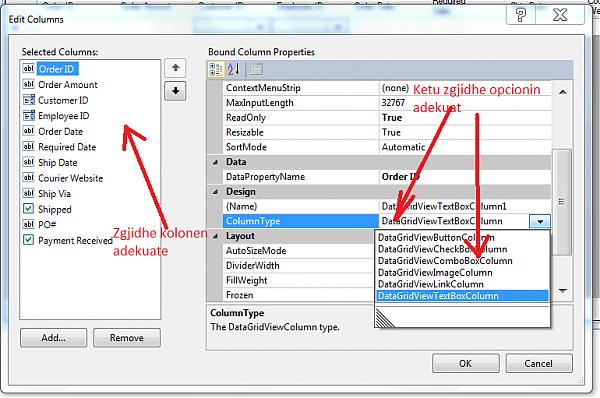This screenshot has height=398, width=600.
Task: Move selected column down with arrow button
Action: click(175, 91)
